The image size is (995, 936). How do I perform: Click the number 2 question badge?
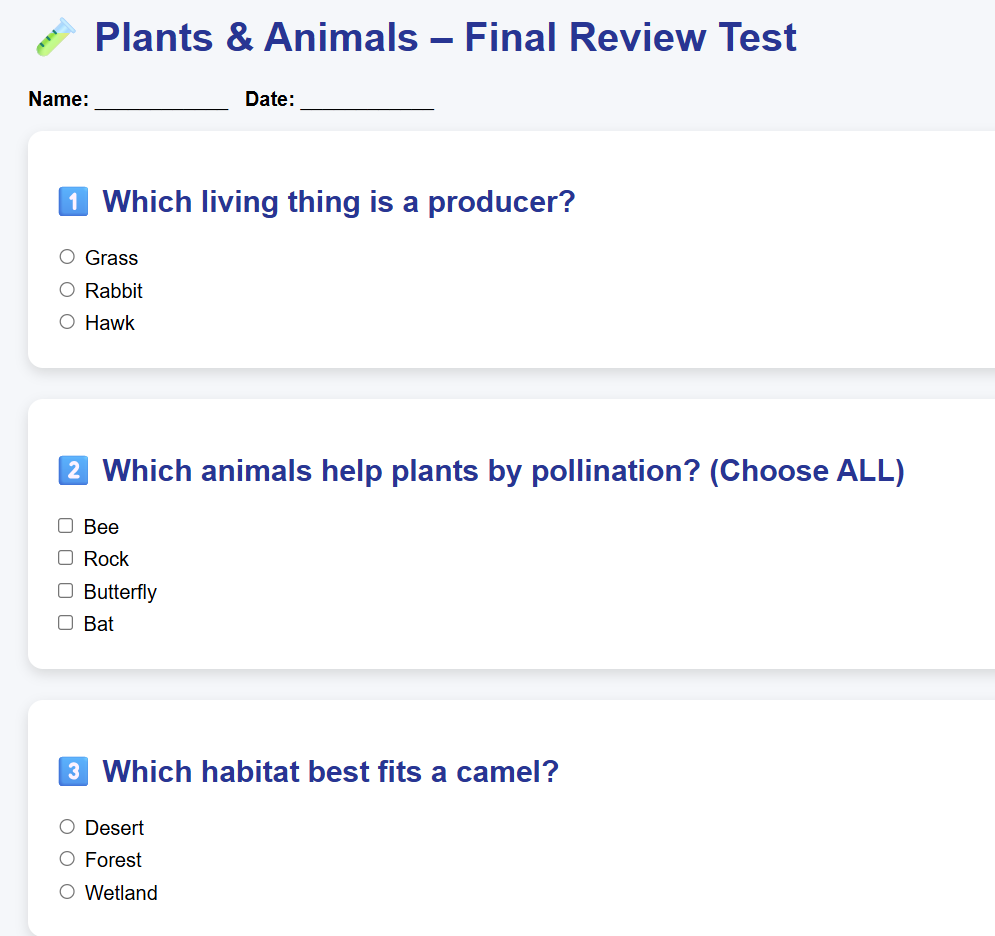click(74, 471)
